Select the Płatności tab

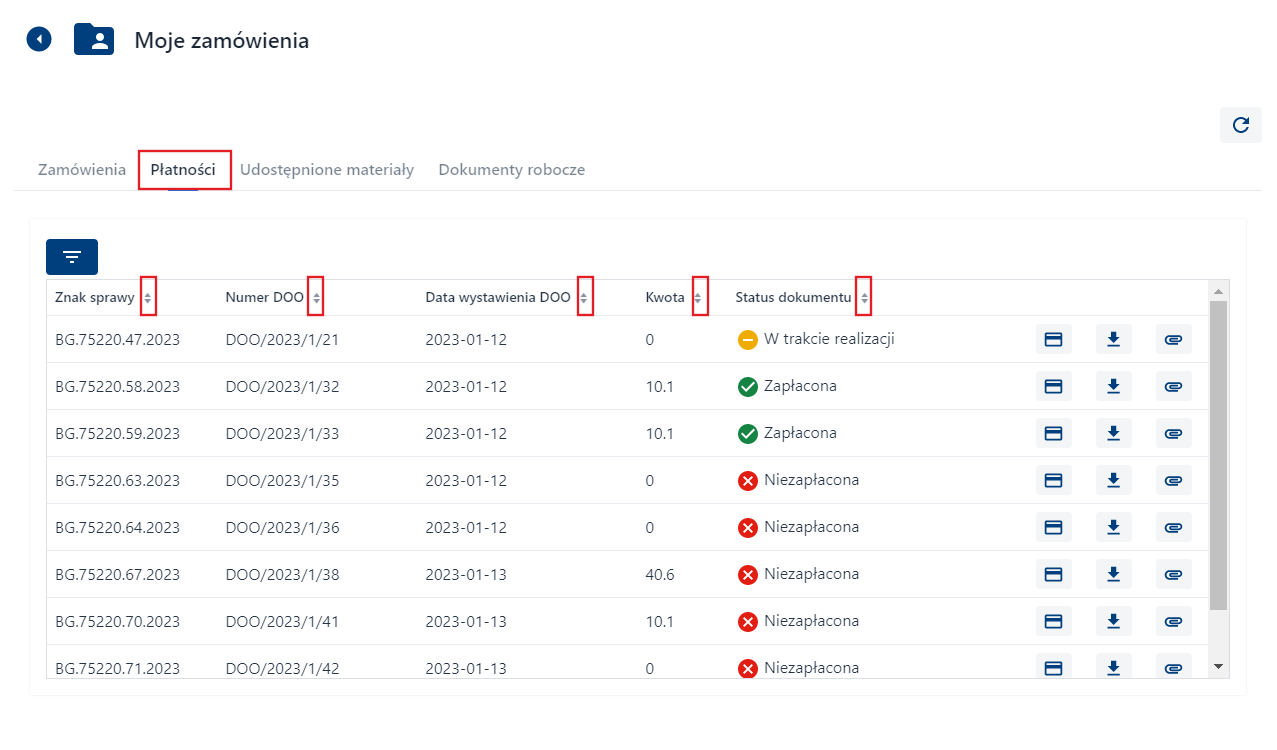click(184, 169)
